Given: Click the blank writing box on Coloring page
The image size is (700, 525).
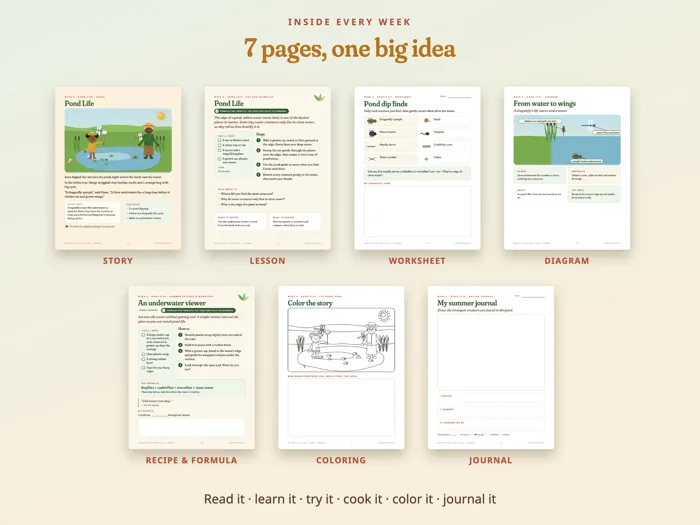Looking at the screenshot, I should point(341,408).
